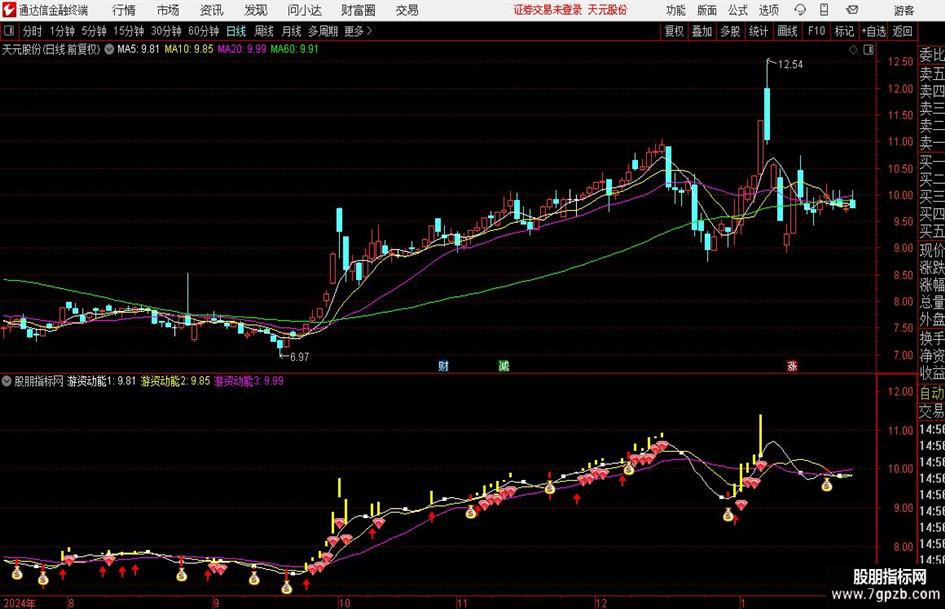The image size is (945, 609).
Task: Toggle the right info panel icon
Action: [868, 50]
